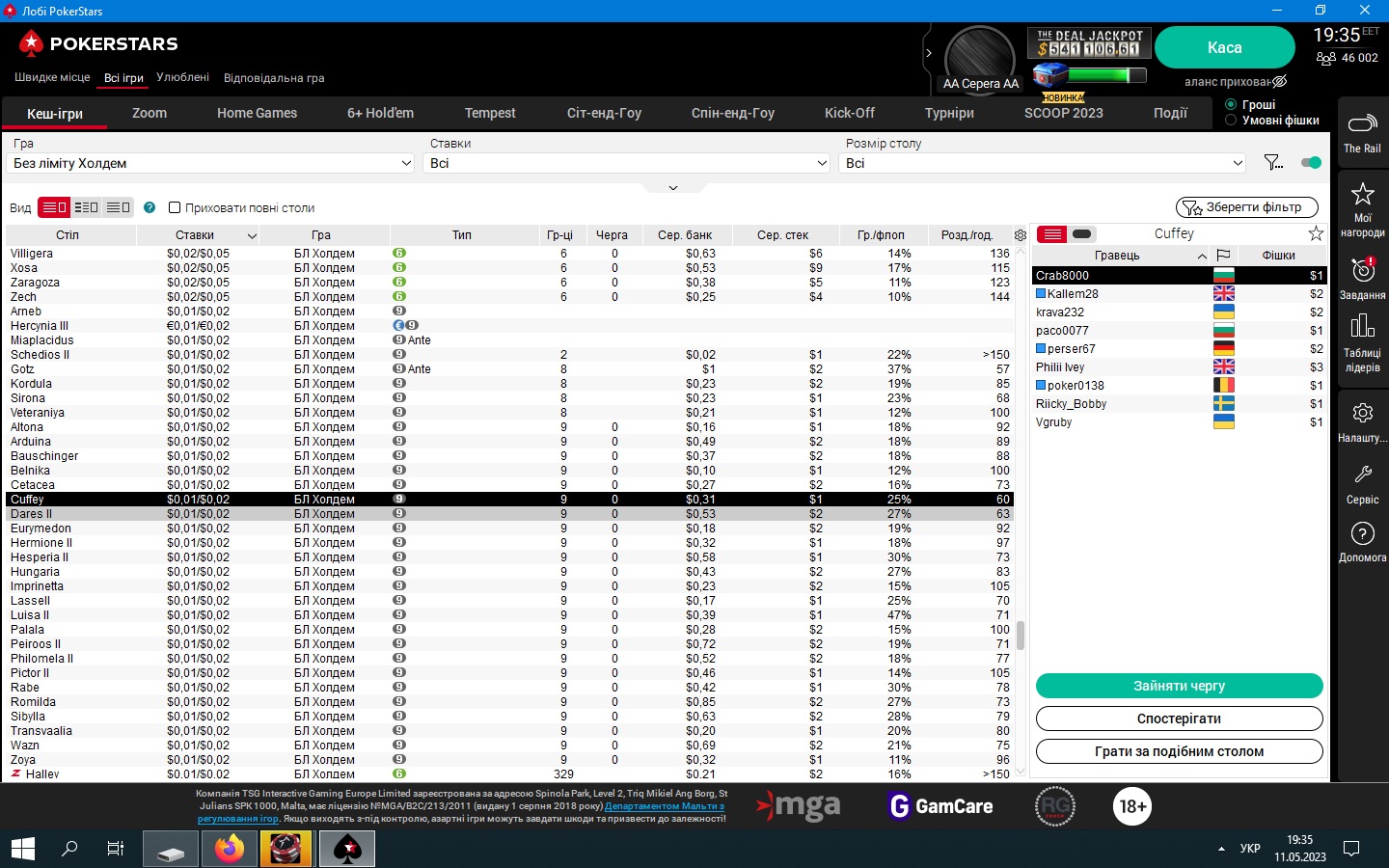Click the PokerStars logo
This screenshot has width=1389, height=868.
[x=98, y=43]
